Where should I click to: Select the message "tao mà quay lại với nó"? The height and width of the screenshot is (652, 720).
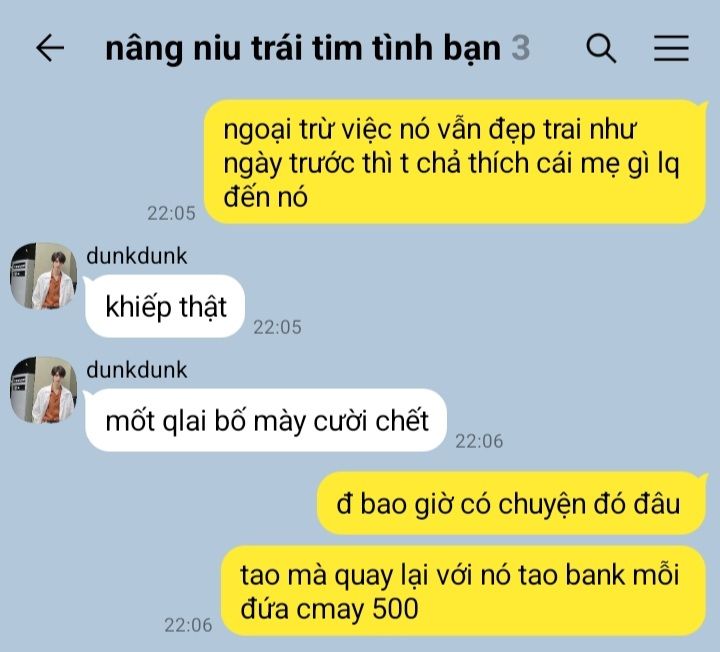463,591
